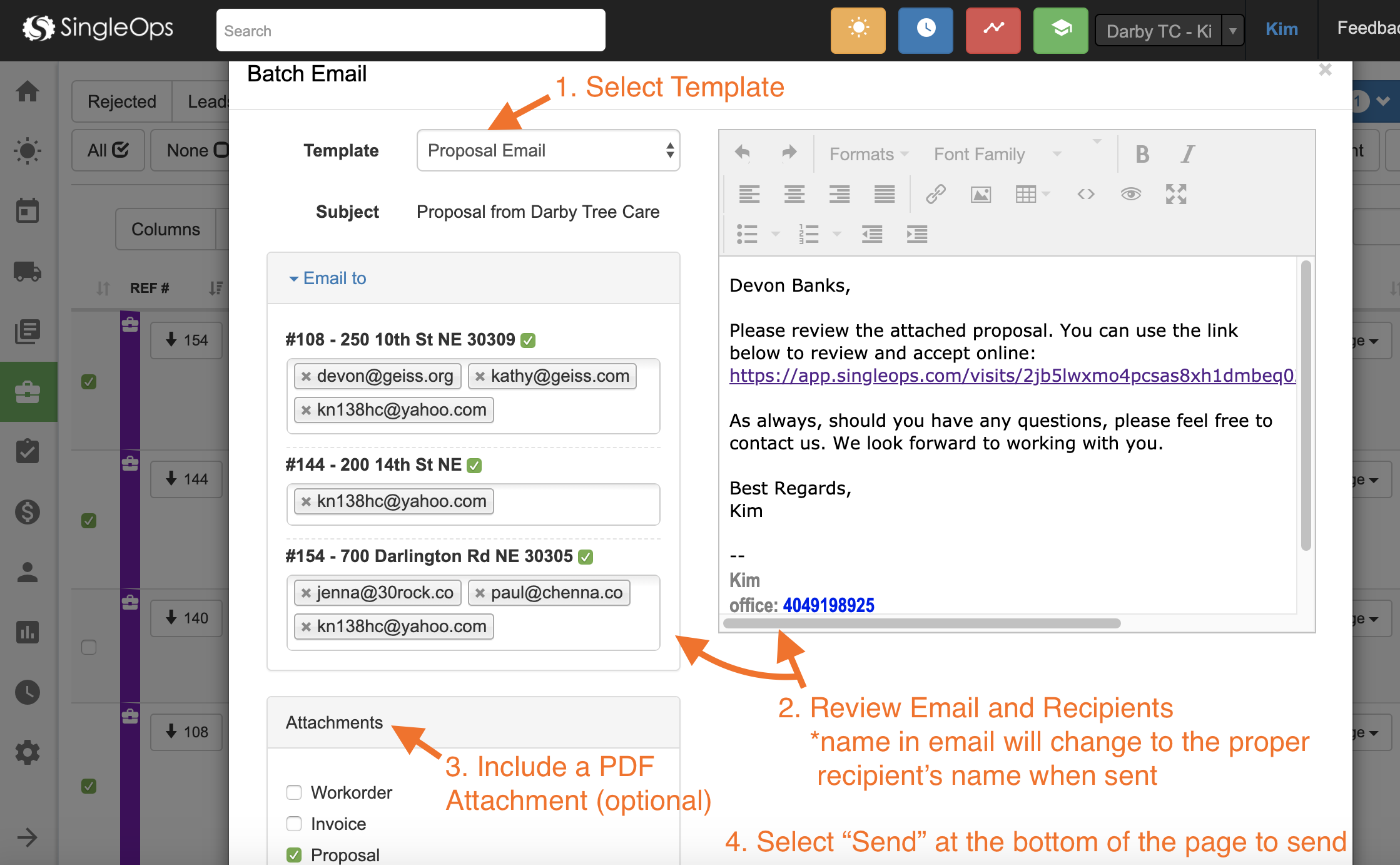
Task: Click the red activity graph button
Action: pyautogui.click(x=993, y=30)
